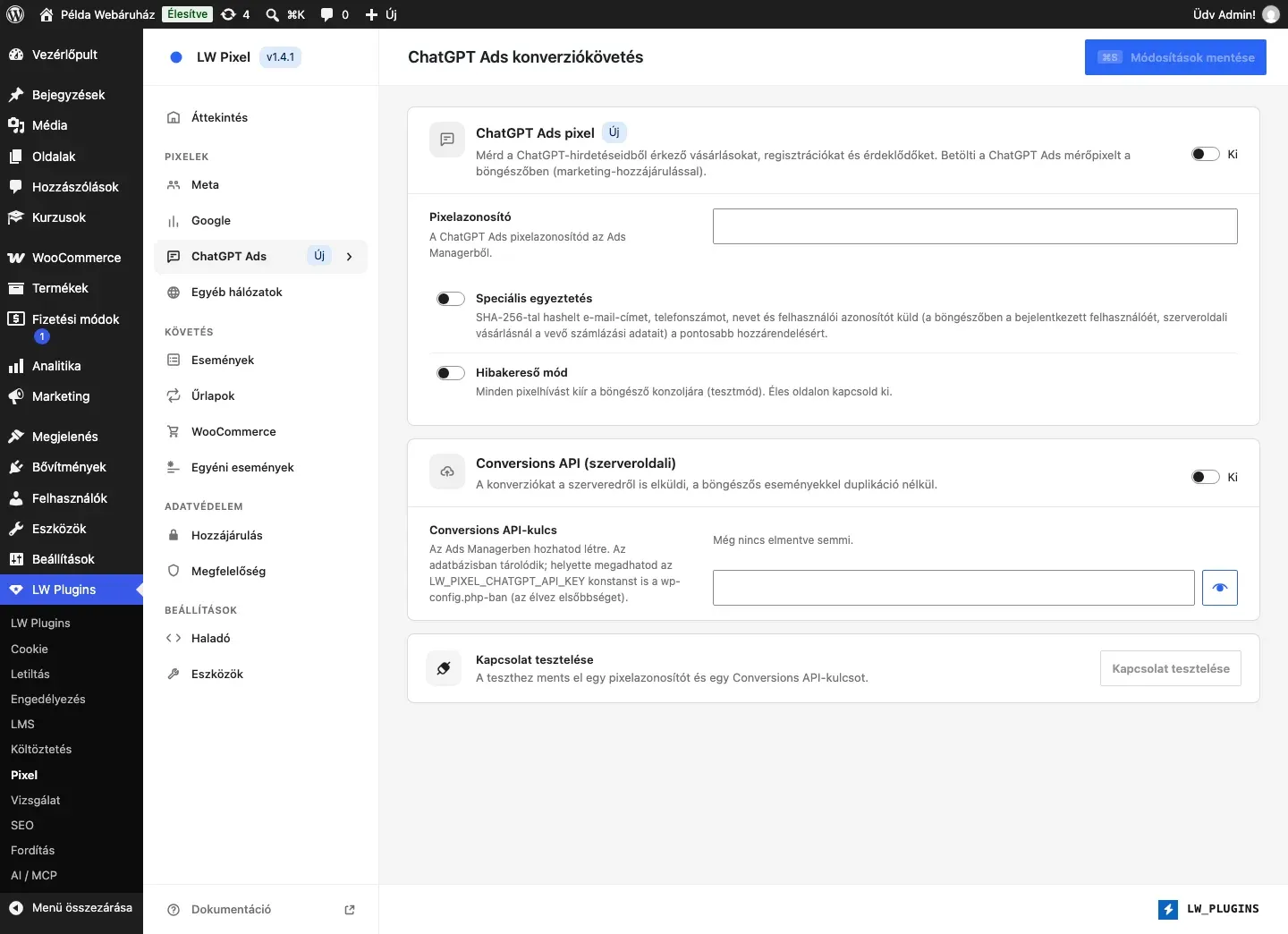Open Hozzájárulás consent settings
1288x934 pixels.
click(260, 535)
